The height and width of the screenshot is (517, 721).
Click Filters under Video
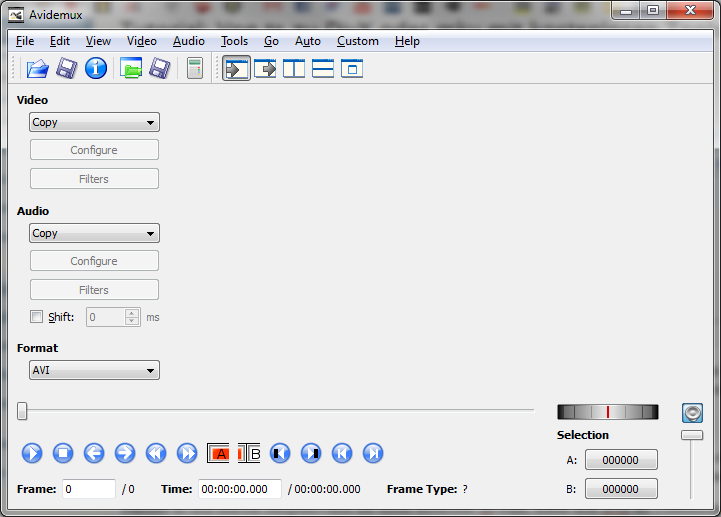click(x=94, y=179)
